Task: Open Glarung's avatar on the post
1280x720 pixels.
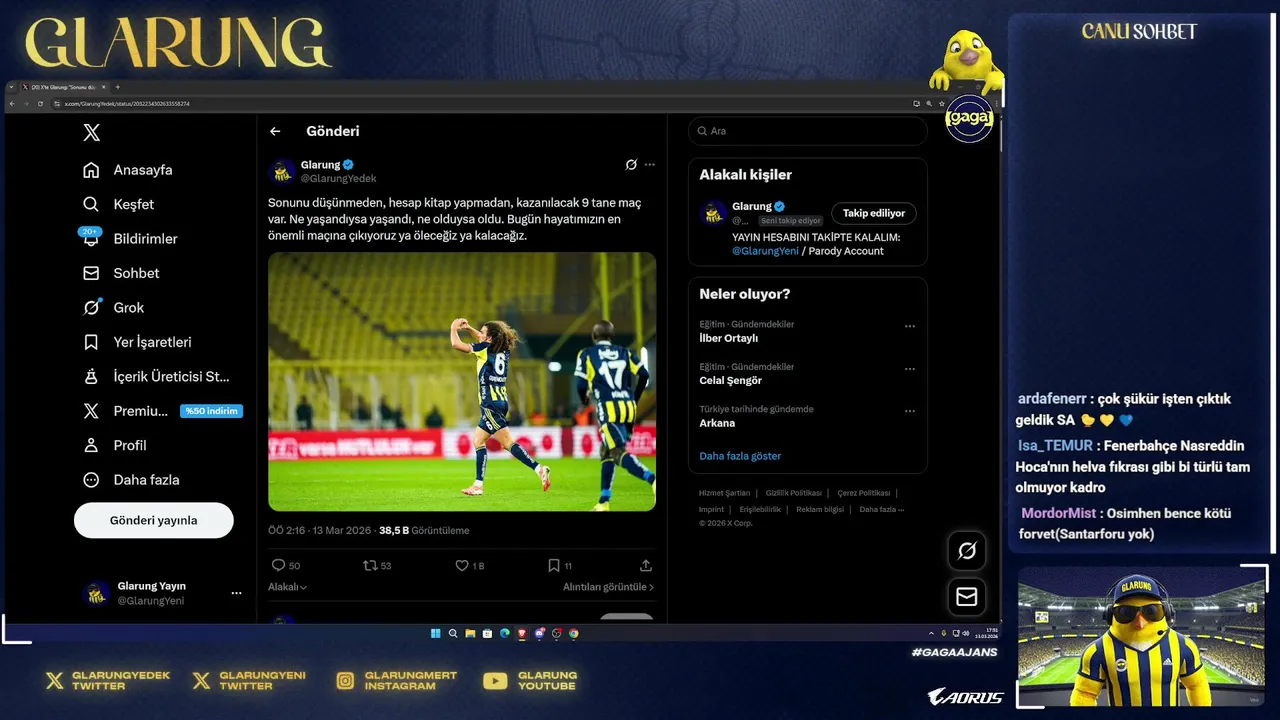Action: (282, 172)
